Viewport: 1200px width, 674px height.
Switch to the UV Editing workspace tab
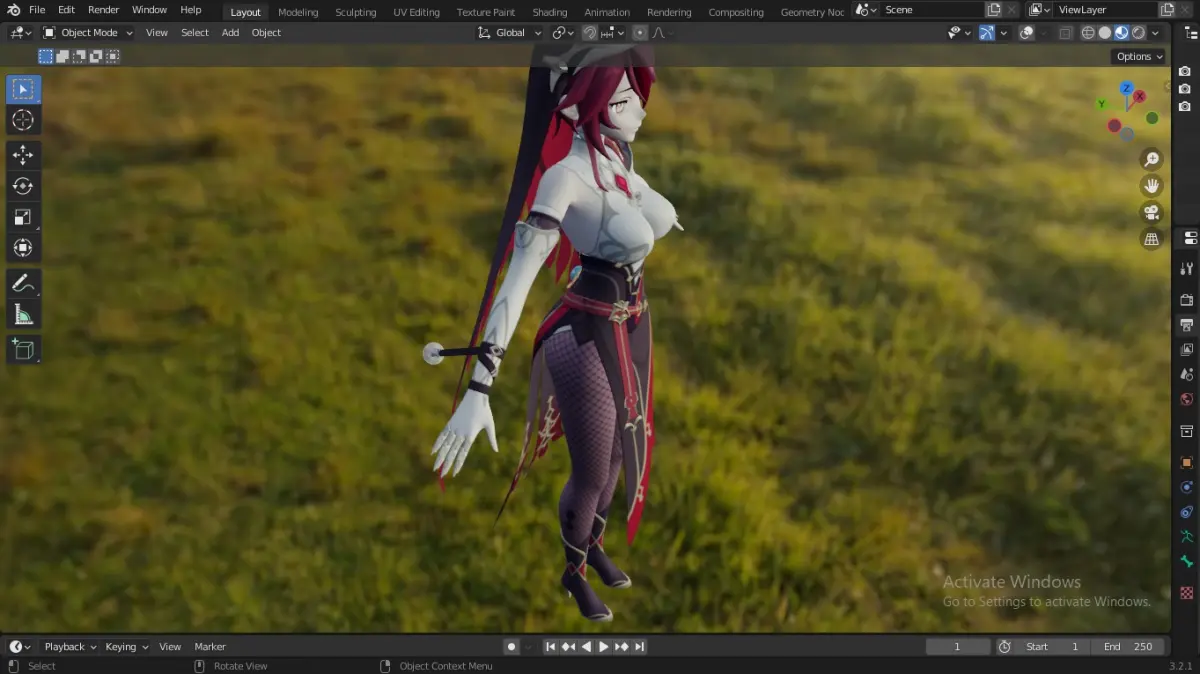click(416, 12)
